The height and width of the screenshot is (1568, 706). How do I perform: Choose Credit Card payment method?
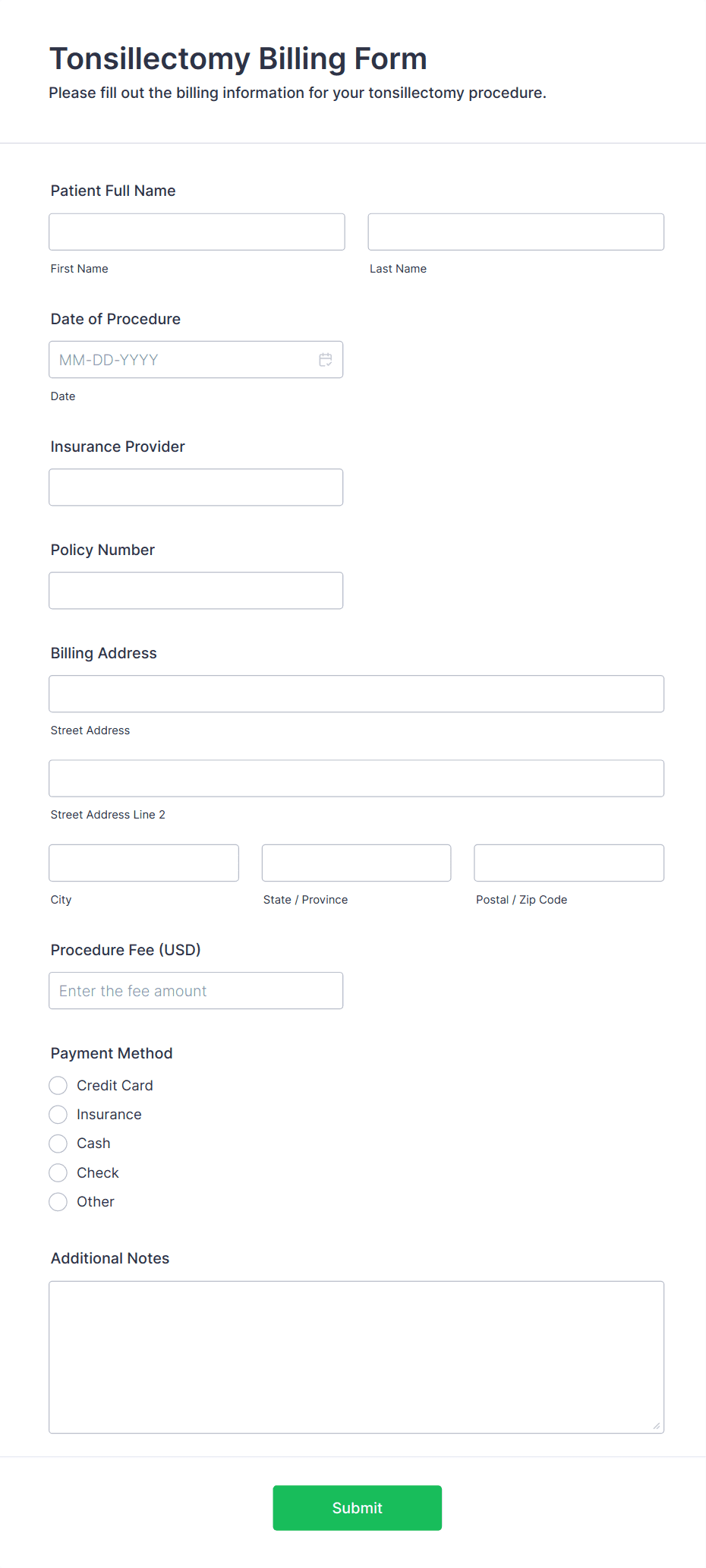click(58, 1086)
